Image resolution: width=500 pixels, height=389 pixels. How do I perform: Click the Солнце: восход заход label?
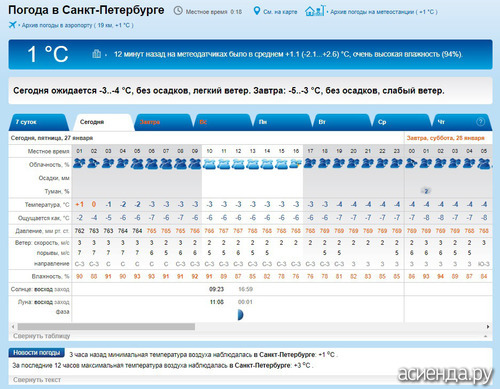[40, 289]
